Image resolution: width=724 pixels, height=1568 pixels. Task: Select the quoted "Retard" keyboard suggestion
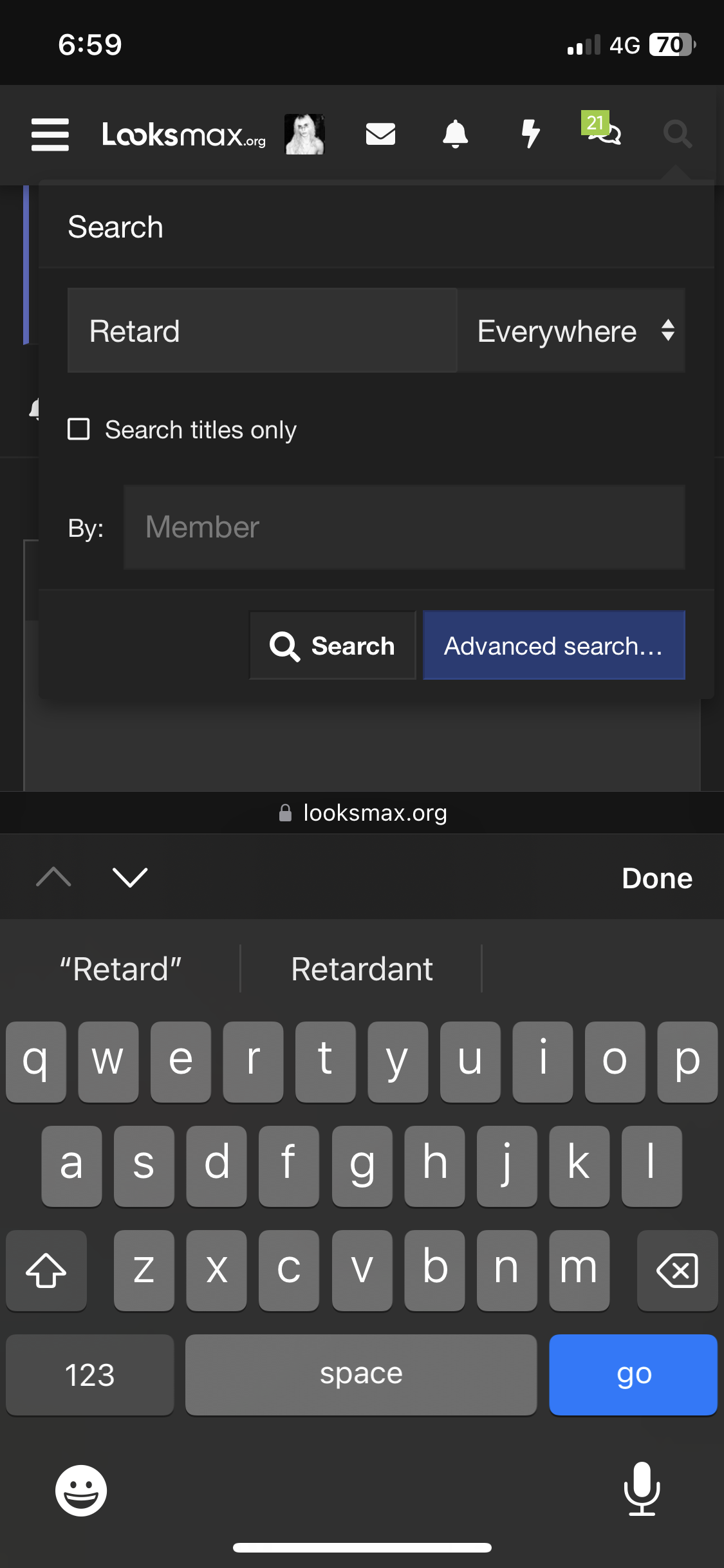121,969
